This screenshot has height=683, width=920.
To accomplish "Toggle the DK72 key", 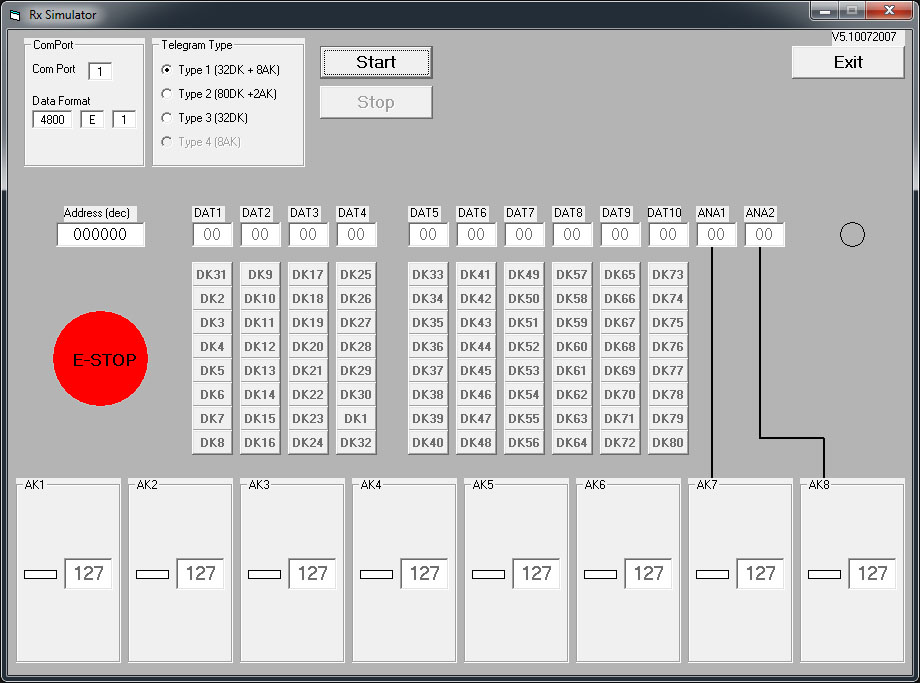I will tap(620, 442).
